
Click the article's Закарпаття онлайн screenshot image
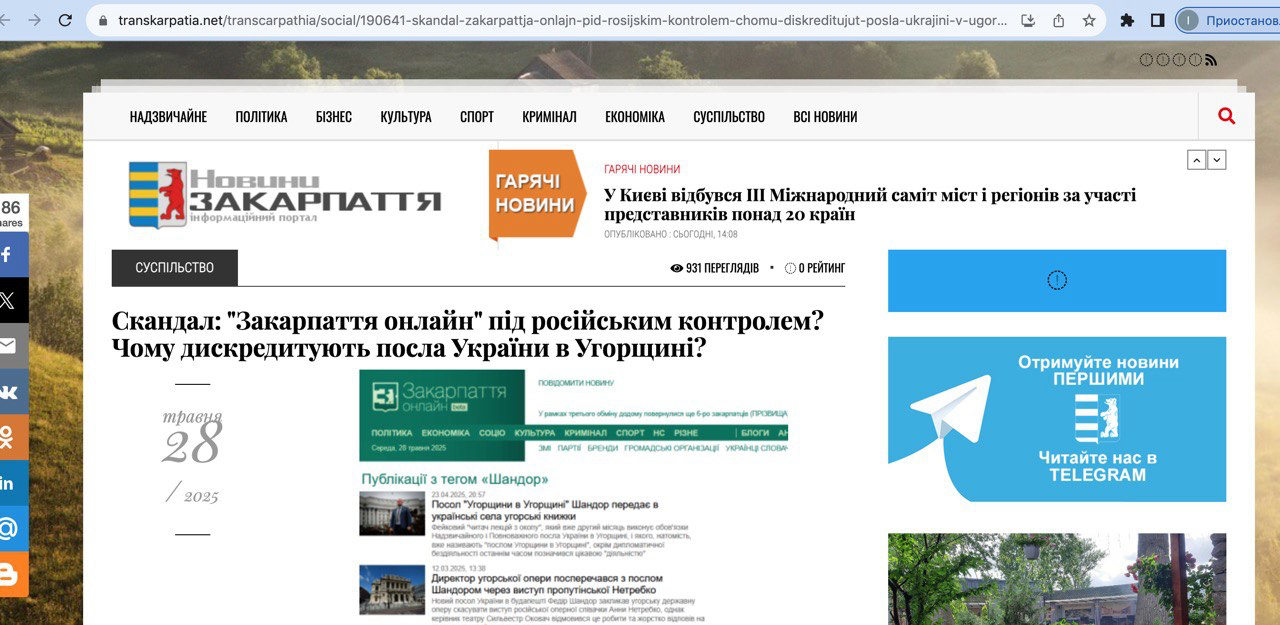[574, 497]
